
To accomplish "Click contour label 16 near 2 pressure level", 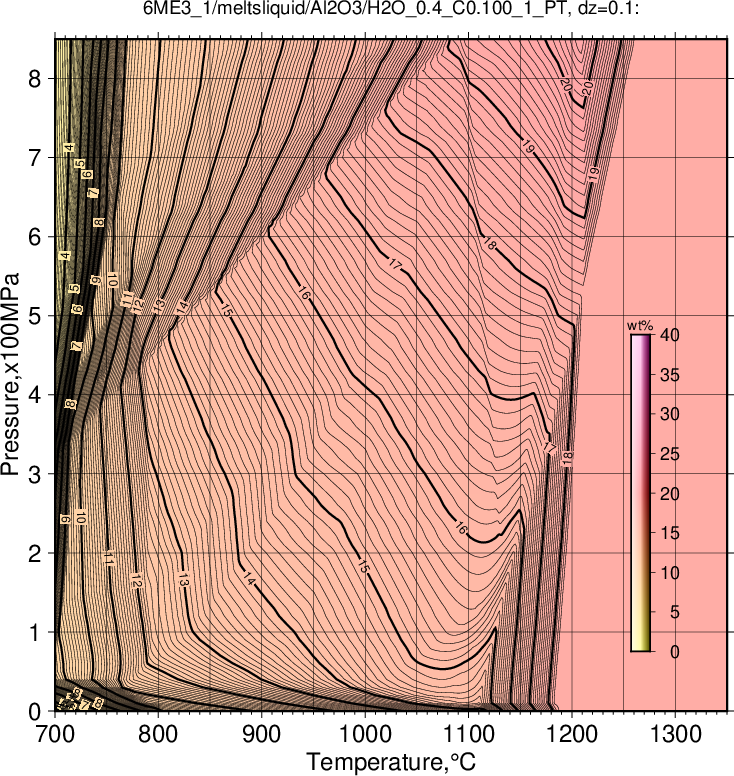I will pos(461,529).
